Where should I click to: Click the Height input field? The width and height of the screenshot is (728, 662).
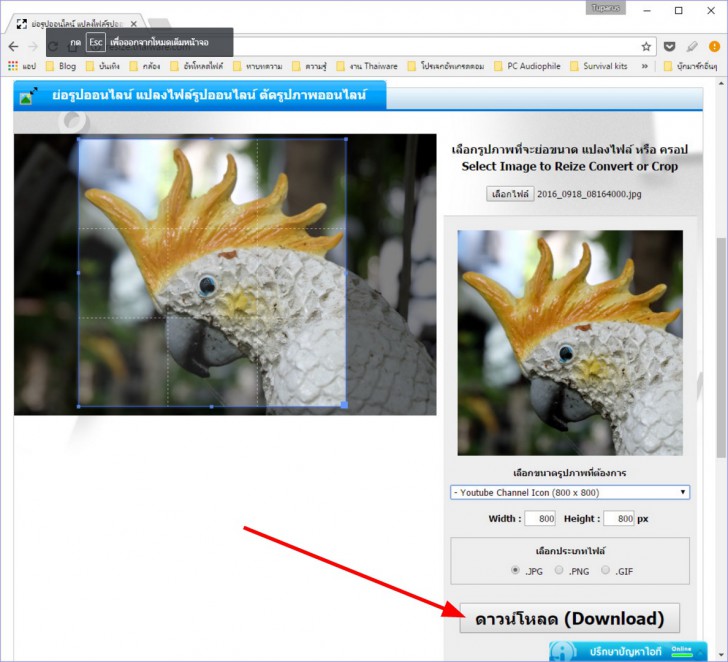point(619,519)
